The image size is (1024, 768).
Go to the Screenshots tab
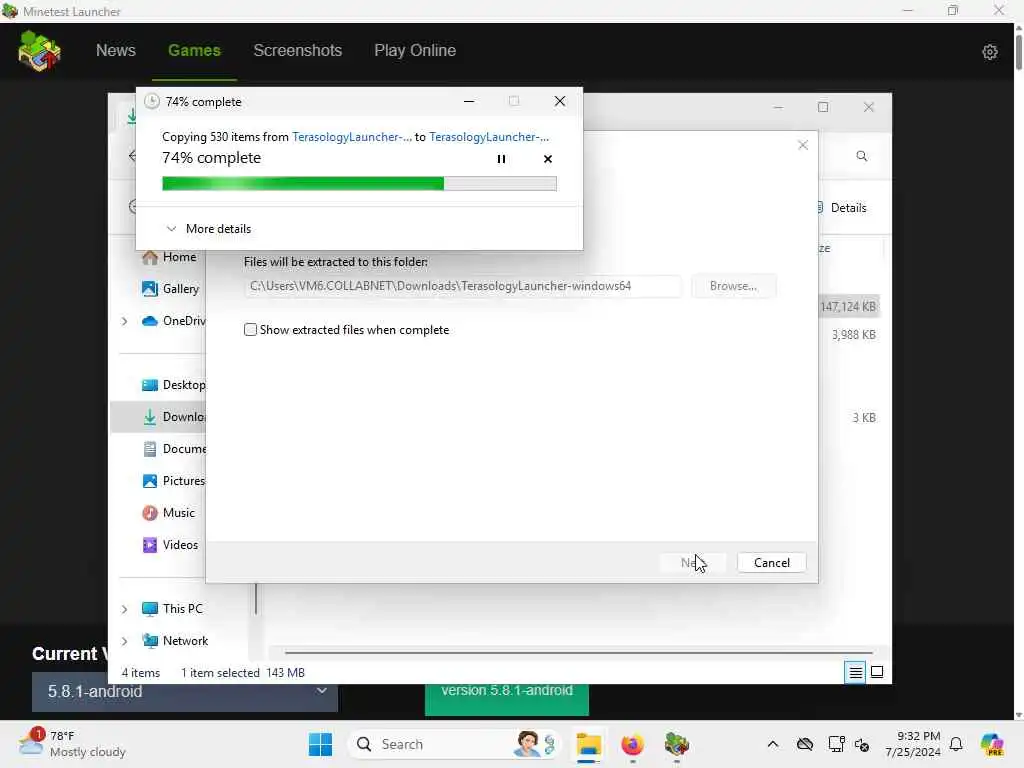(297, 50)
